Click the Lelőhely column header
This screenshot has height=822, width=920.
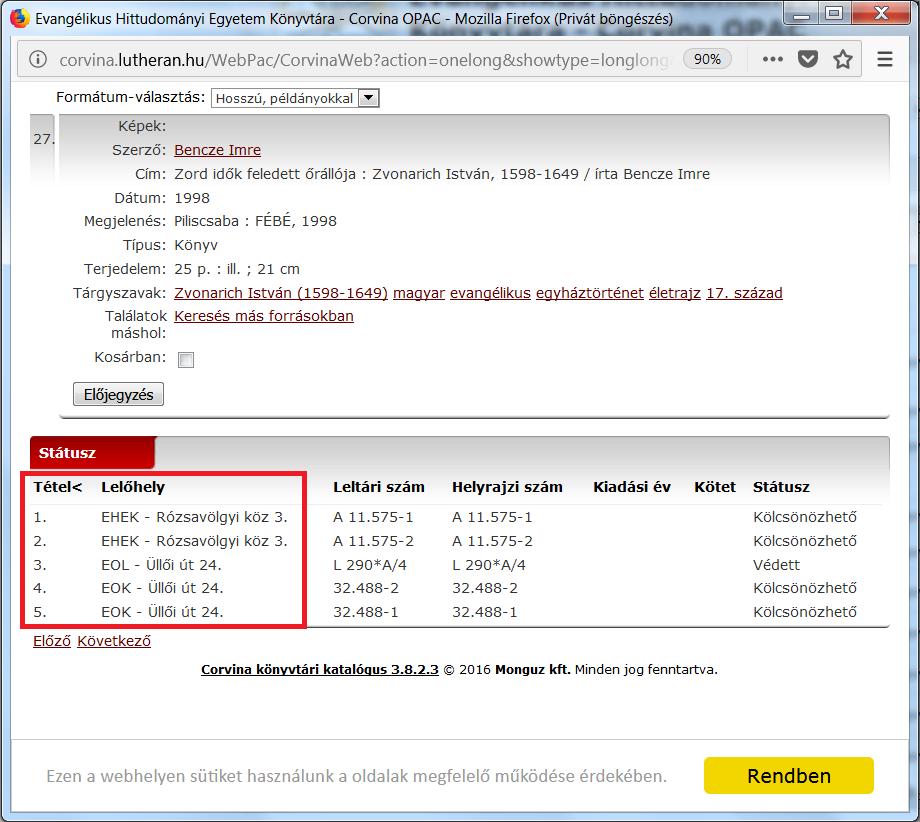[x=133, y=487]
